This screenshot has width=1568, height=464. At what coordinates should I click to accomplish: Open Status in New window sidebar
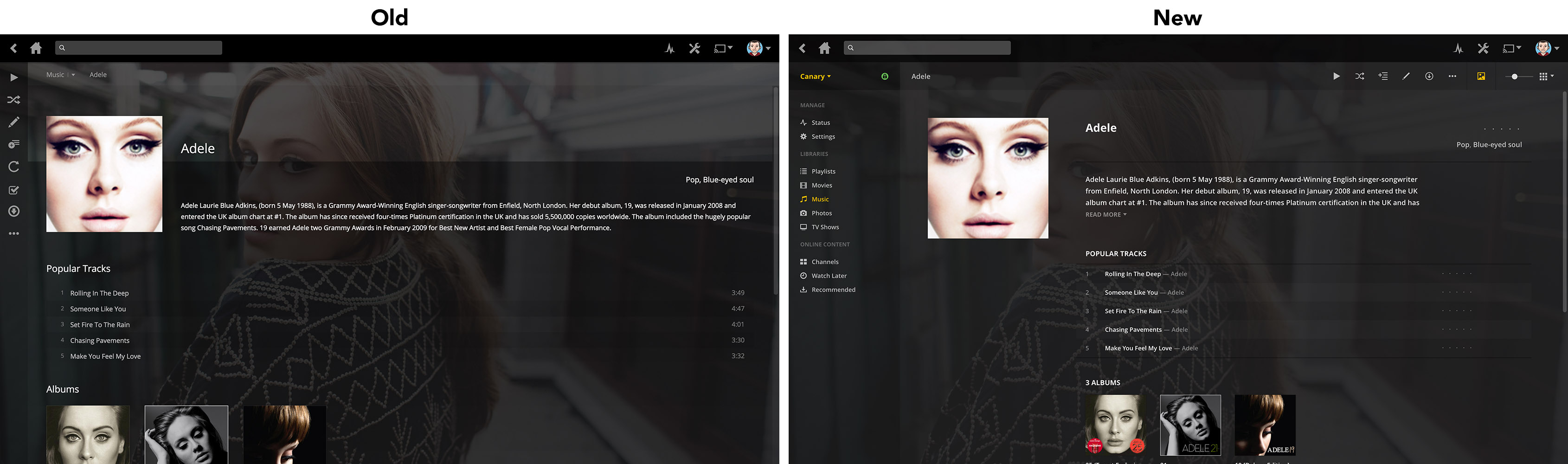[815, 122]
